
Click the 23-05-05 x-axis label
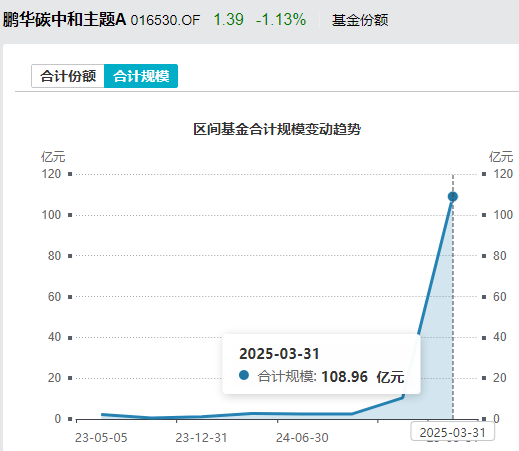pos(101,438)
